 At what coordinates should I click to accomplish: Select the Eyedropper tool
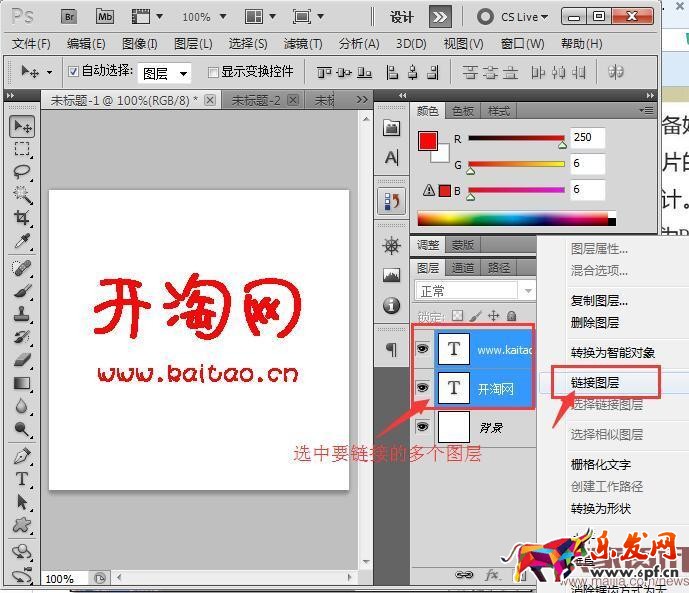22,241
